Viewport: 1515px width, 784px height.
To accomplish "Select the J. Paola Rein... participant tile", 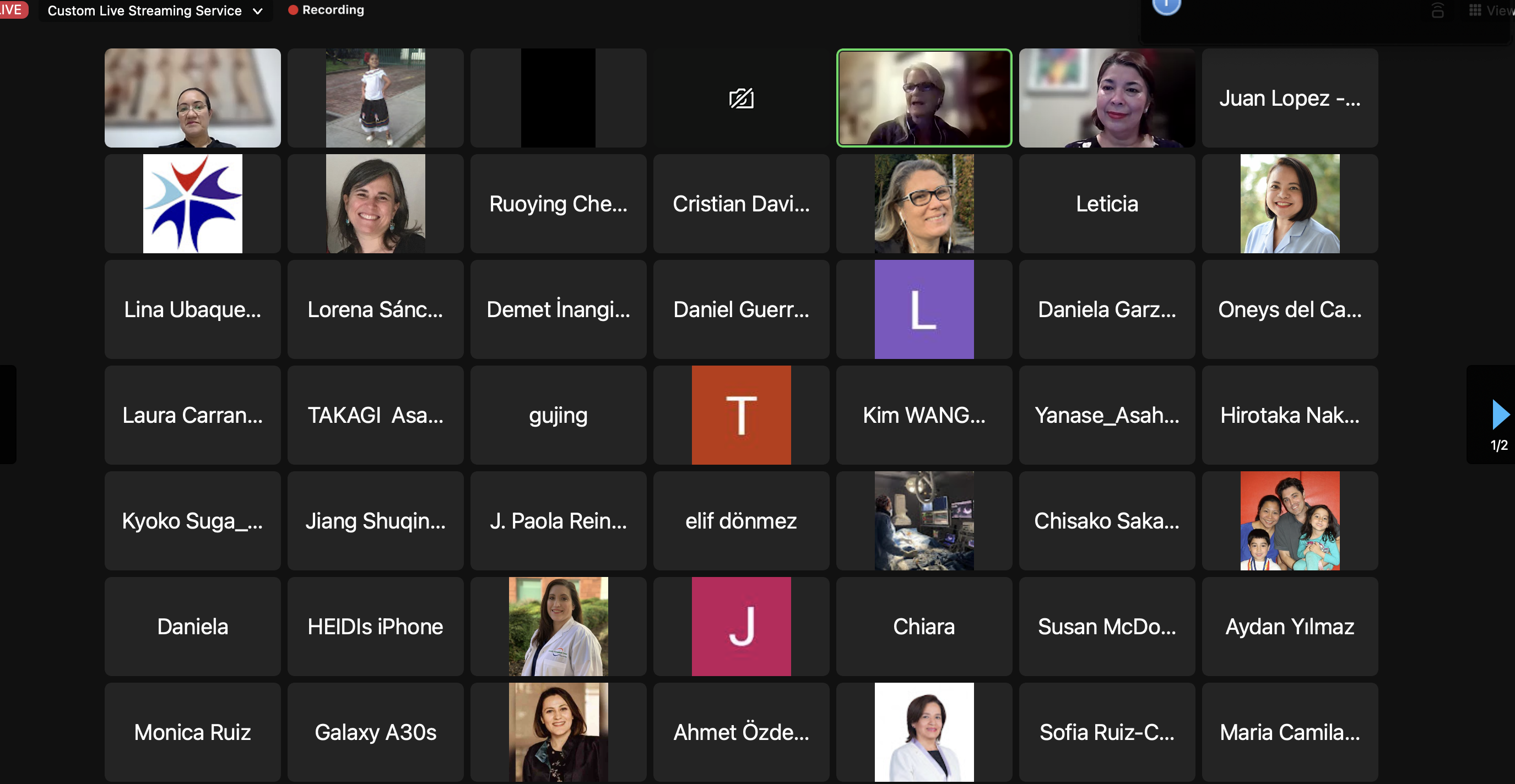I will 558,521.
